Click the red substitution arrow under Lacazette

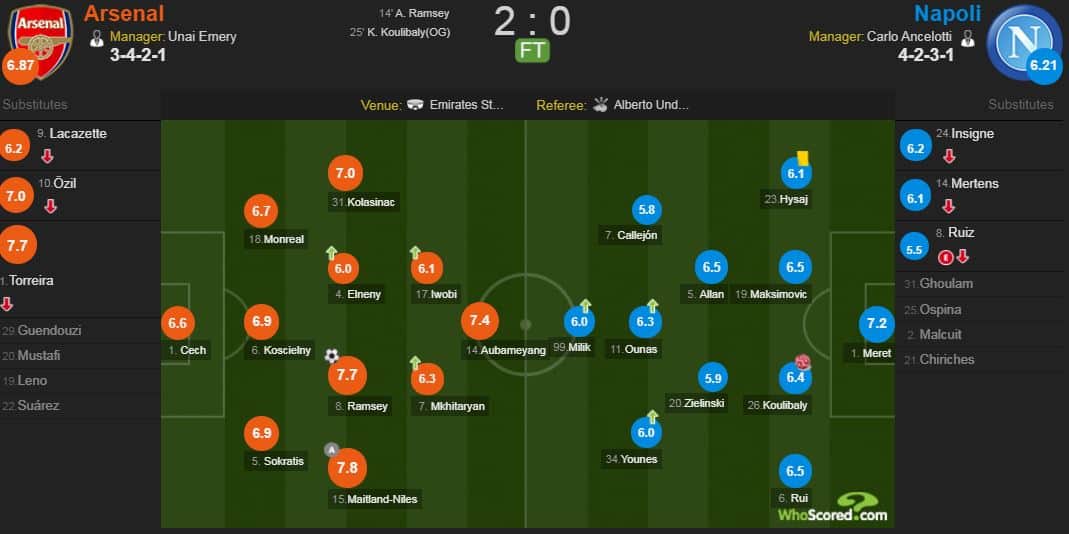(x=47, y=156)
